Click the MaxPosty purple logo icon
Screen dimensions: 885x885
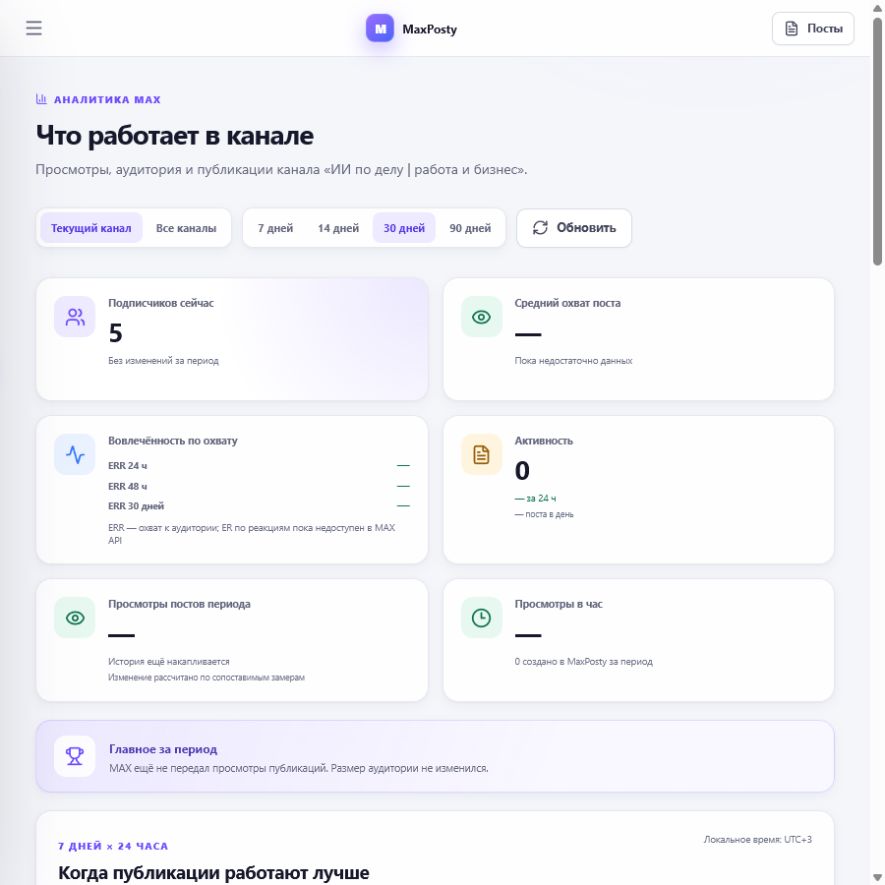pos(380,28)
